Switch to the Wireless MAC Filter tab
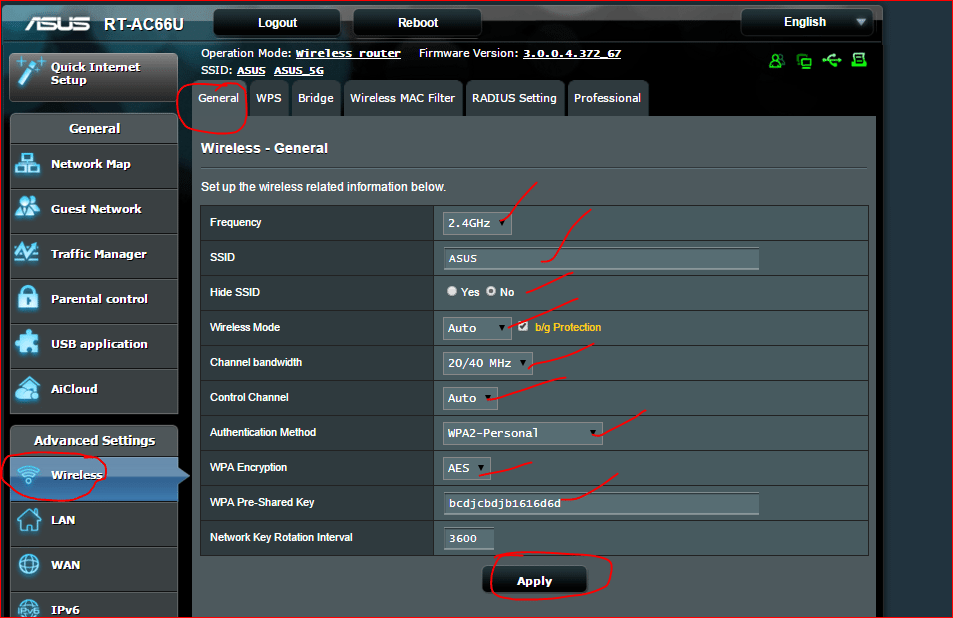Screen dimensions: 953x618 tap(402, 98)
